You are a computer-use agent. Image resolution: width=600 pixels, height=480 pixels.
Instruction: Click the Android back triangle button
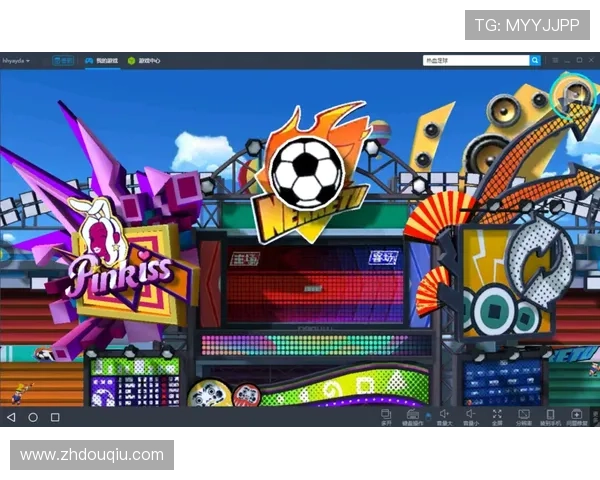point(11,416)
